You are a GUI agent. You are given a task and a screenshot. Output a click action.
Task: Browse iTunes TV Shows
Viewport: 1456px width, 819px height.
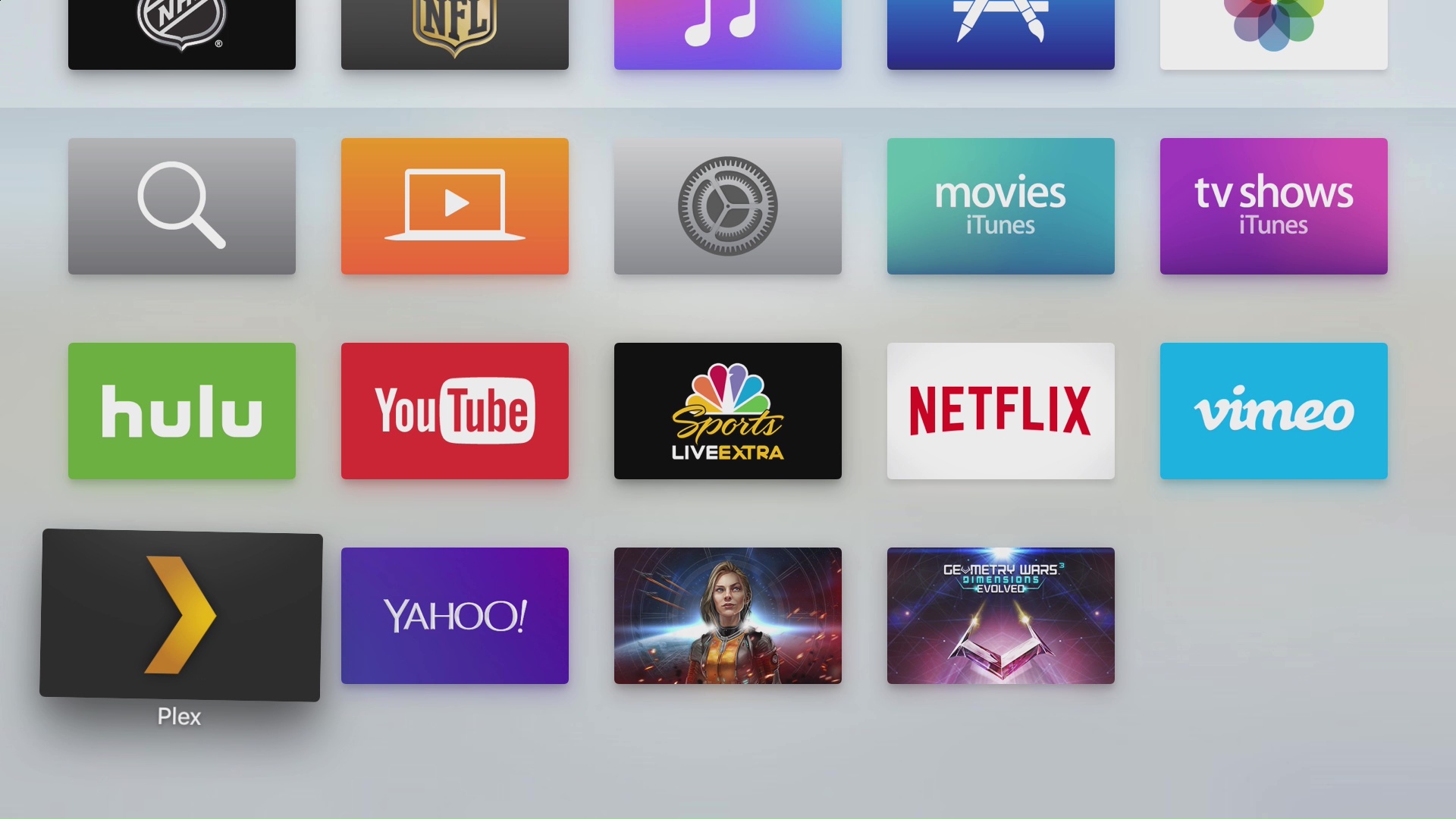1274,206
